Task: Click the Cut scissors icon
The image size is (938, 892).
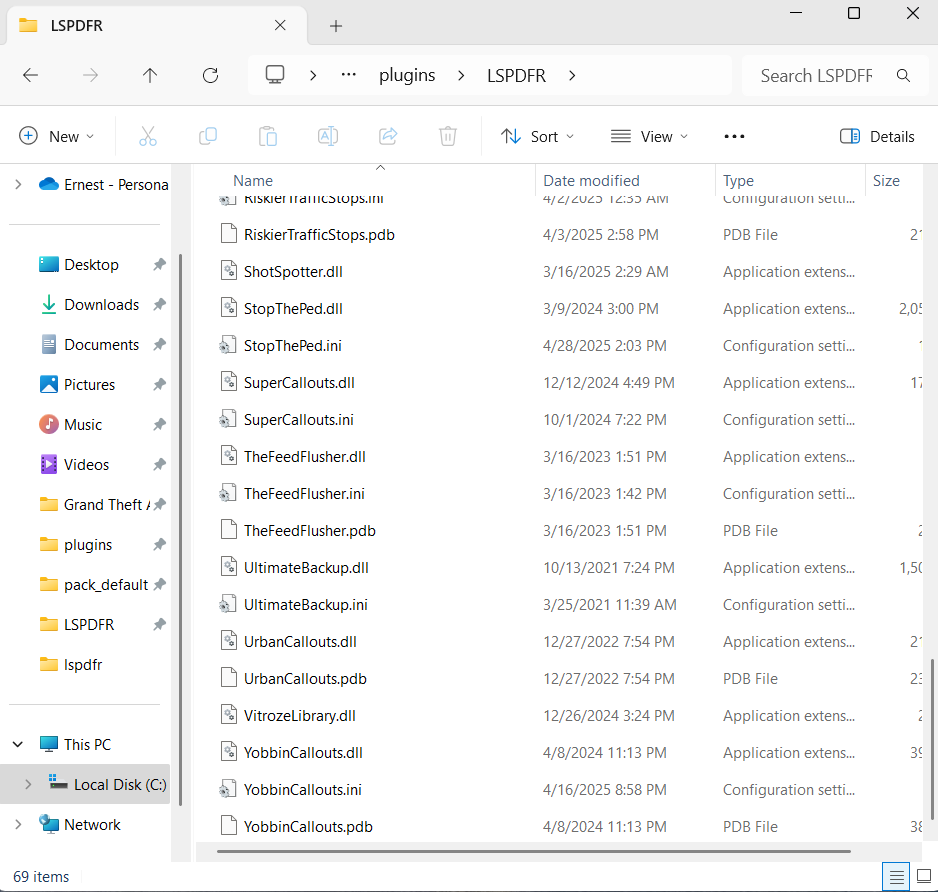Action: pos(148,136)
